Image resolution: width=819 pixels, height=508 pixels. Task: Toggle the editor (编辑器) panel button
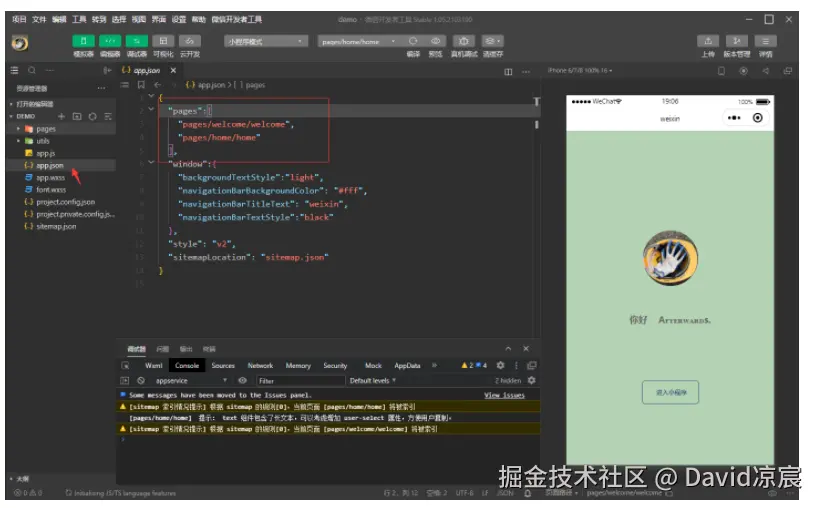[x=110, y=41]
